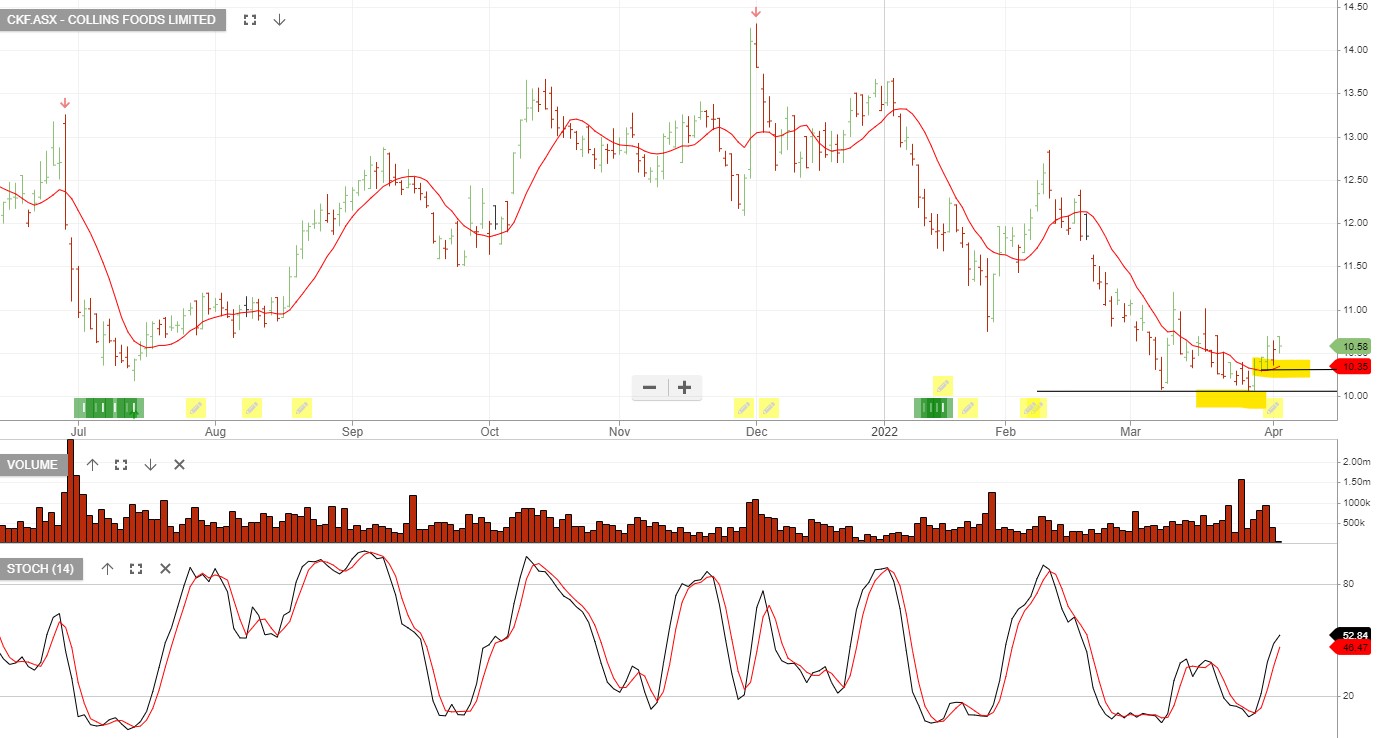Maximize the VOLUME panel
This screenshot has width=1378, height=738.
121,464
